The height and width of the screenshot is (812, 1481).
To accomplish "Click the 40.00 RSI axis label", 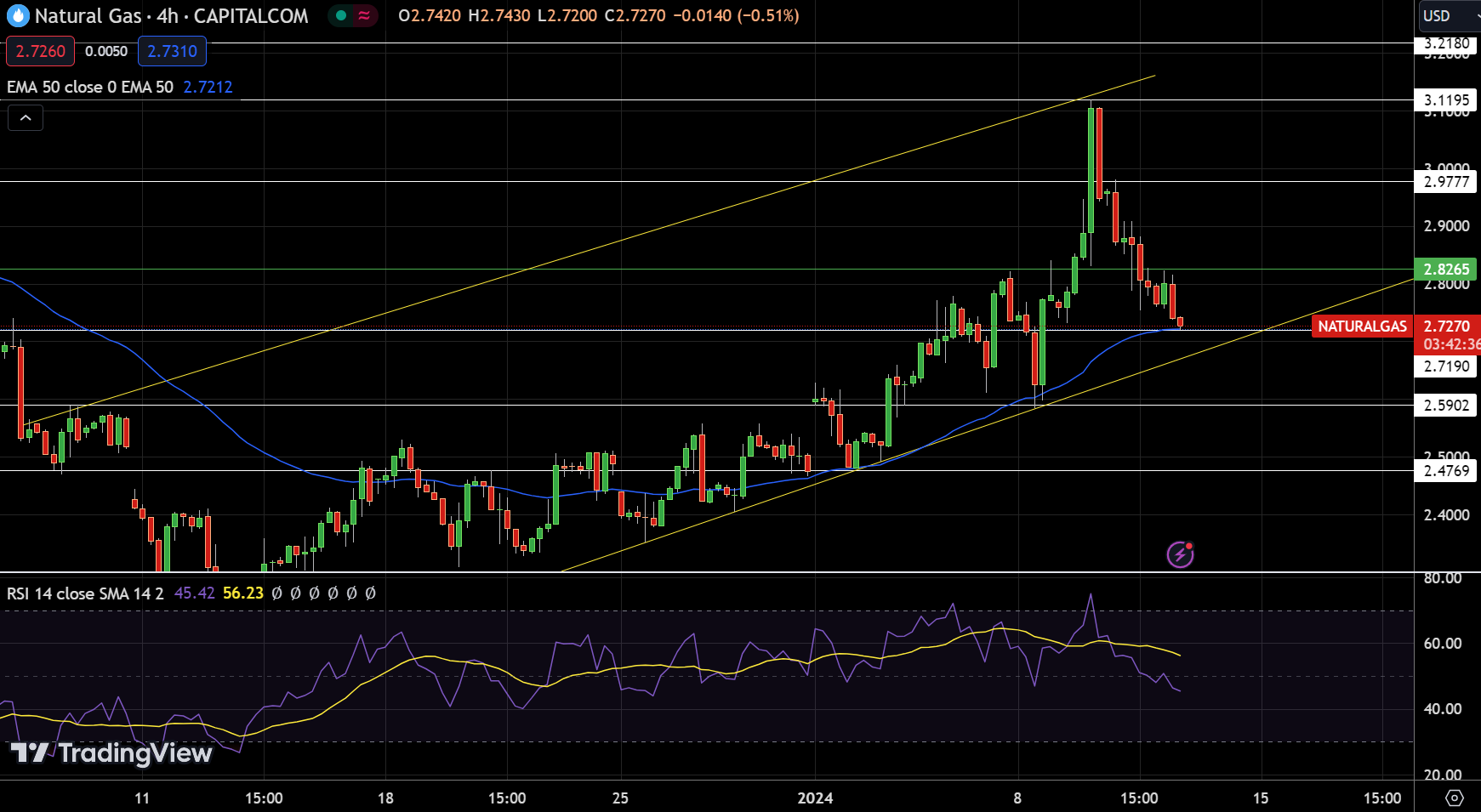I will (x=1443, y=709).
